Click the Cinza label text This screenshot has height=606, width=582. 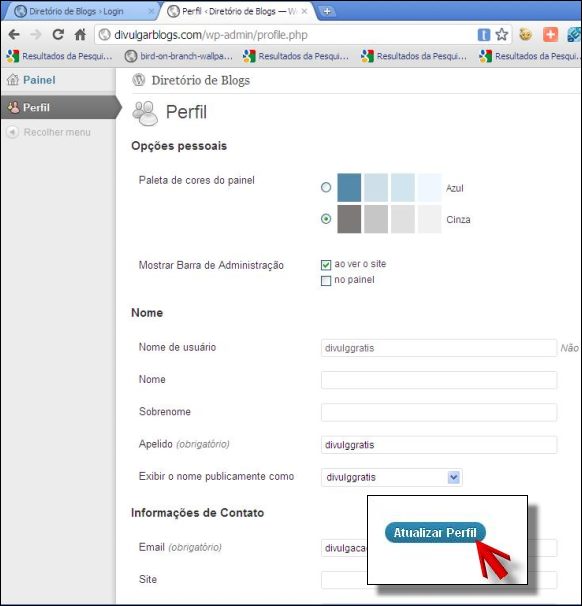458,220
